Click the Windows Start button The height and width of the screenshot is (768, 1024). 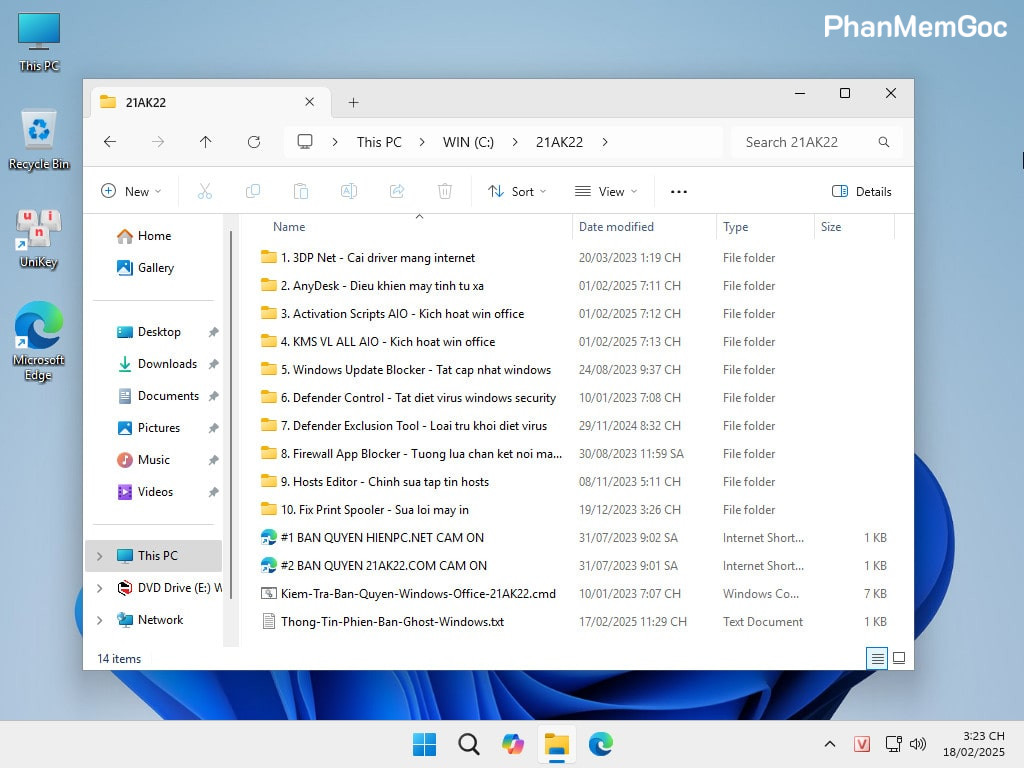(424, 744)
